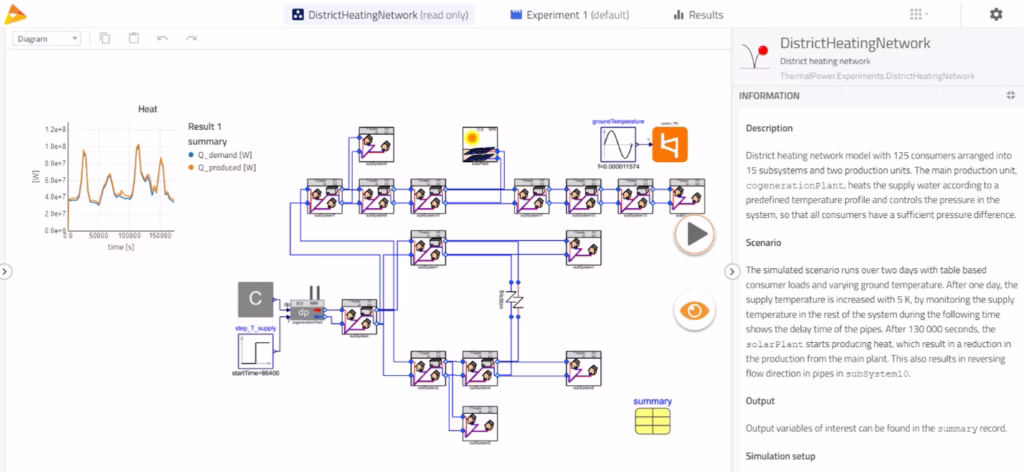Viewport: 1024px width, 472px height.
Task: Click the DistrictHeatingNetwork panel title
Action: click(x=855, y=44)
